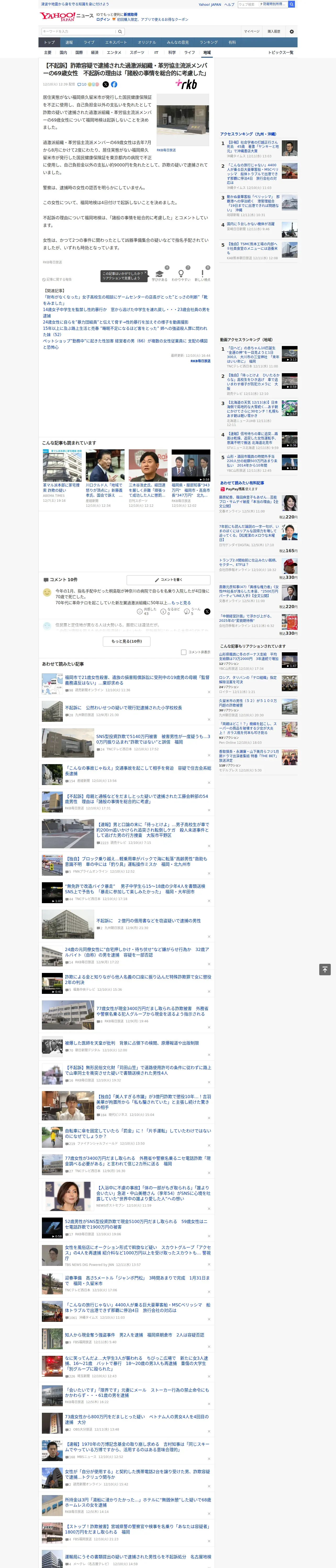Click うーん reaction on first comment
336x1568 pixels.
click(x=192, y=611)
